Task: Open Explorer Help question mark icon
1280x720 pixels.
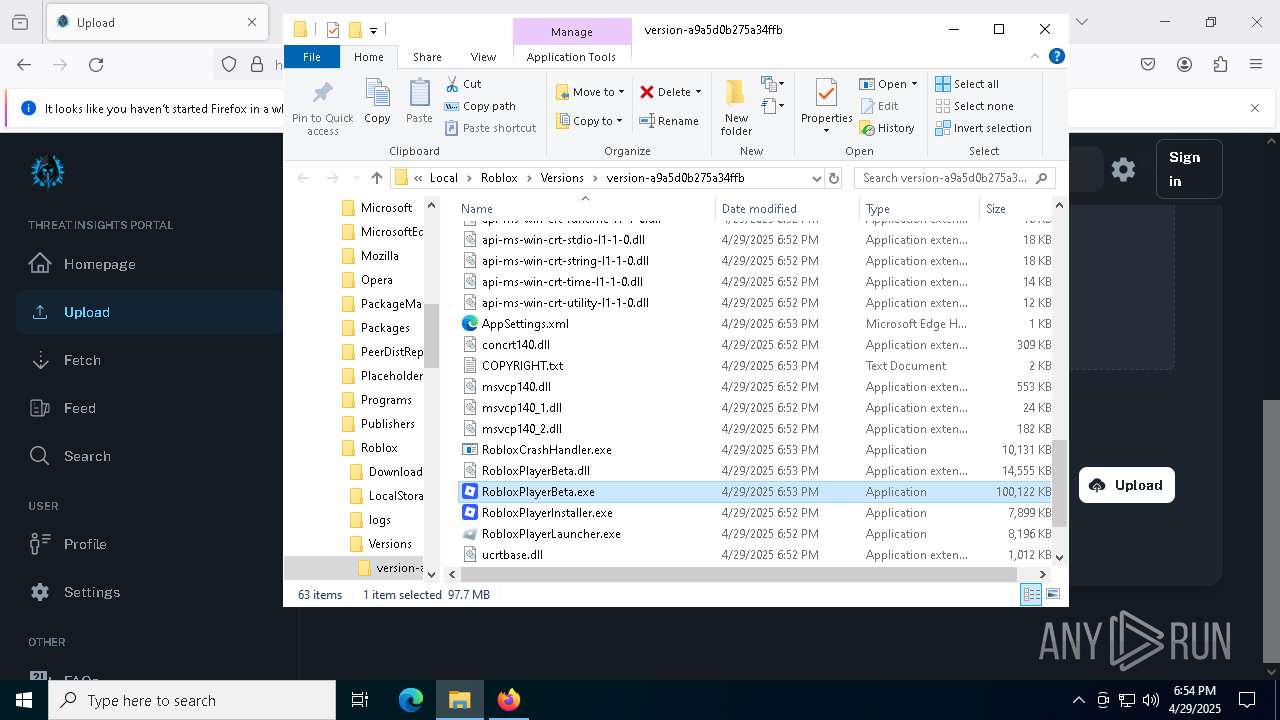Action: [1056, 57]
